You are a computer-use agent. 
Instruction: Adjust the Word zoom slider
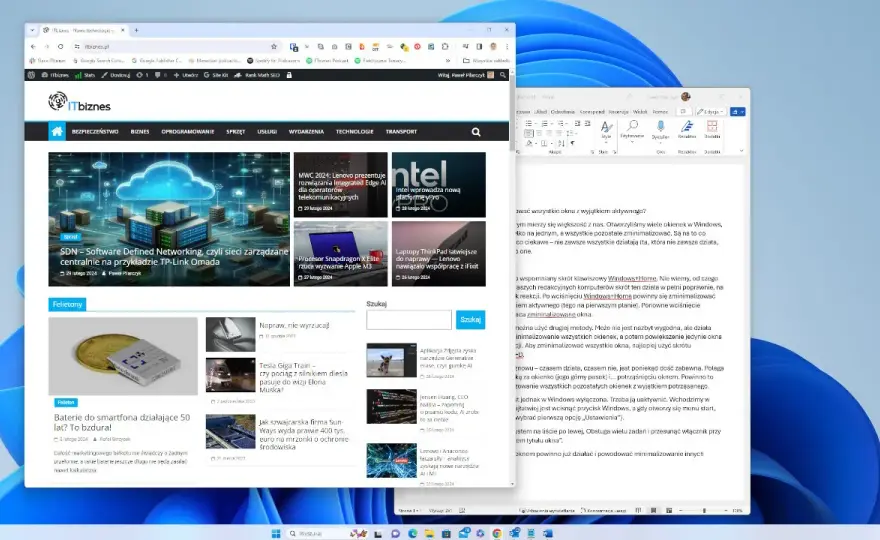[704, 511]
